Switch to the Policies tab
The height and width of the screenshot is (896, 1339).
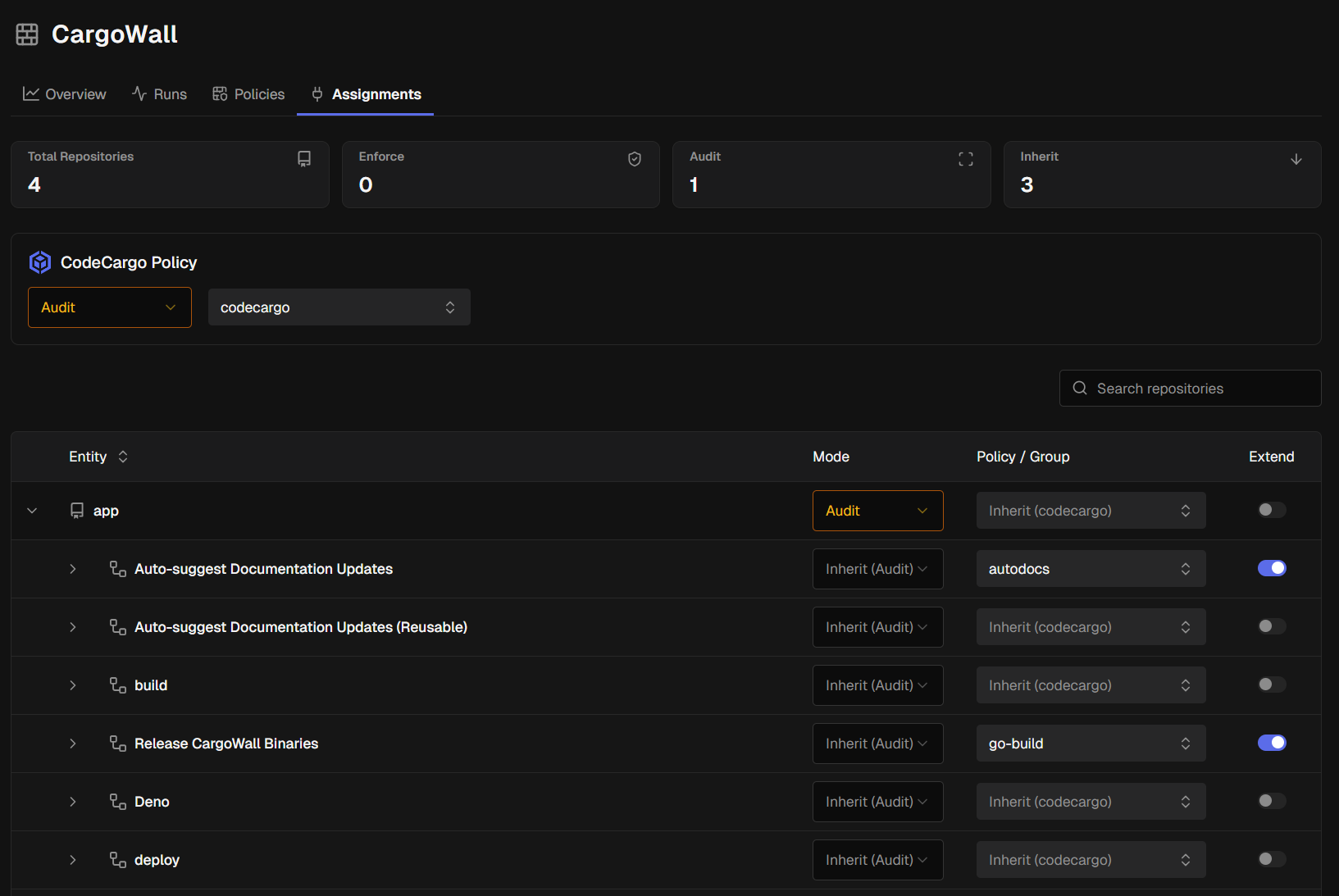(248, 94)
